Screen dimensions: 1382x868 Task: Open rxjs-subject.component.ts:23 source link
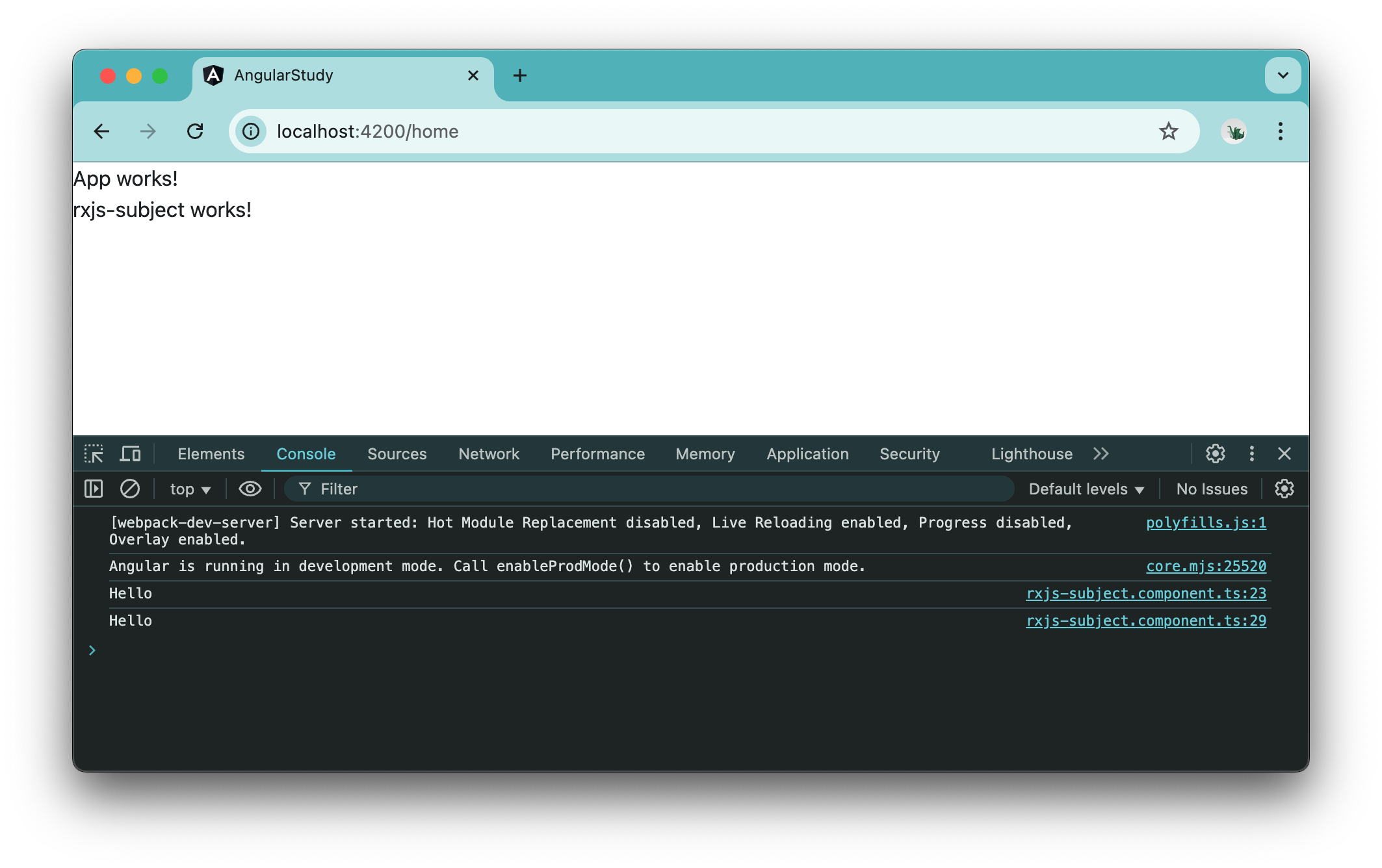(x=1145, y=593)
